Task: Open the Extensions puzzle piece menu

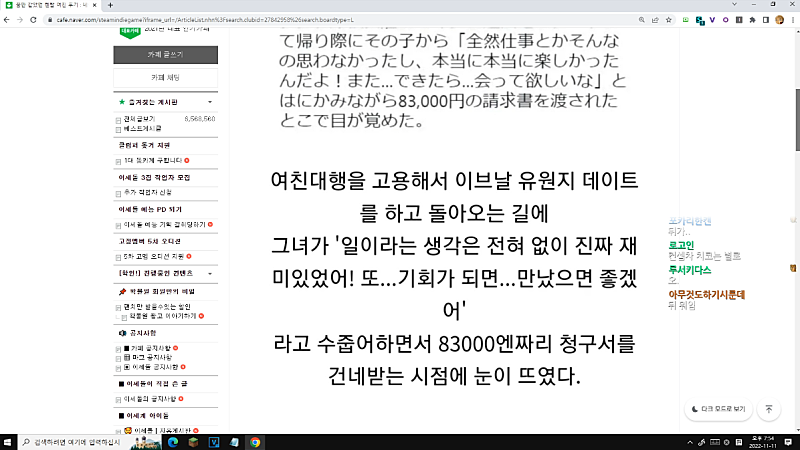Action: (x=752, y=20)
